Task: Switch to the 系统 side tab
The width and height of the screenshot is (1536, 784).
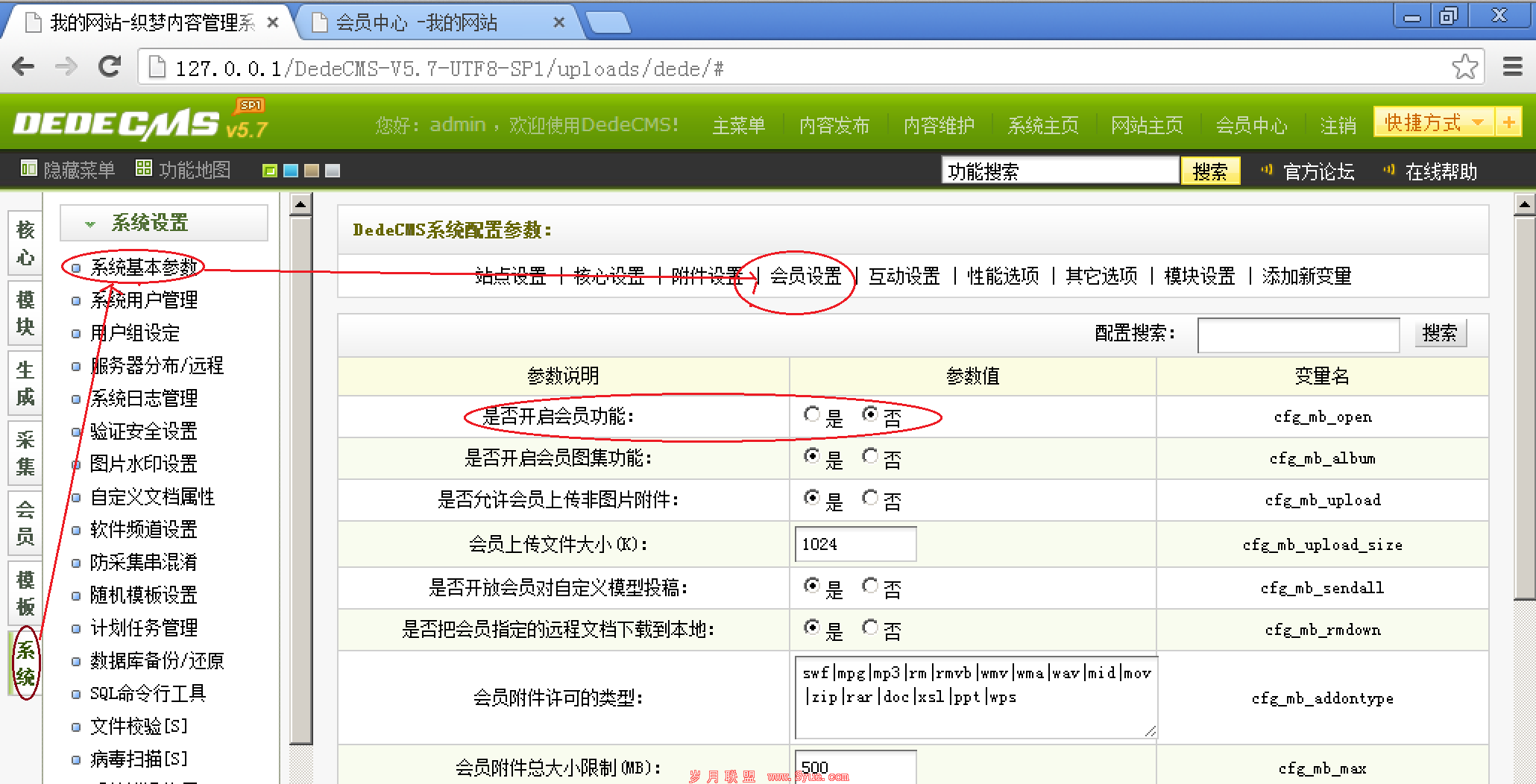Action: pos(25,663)
